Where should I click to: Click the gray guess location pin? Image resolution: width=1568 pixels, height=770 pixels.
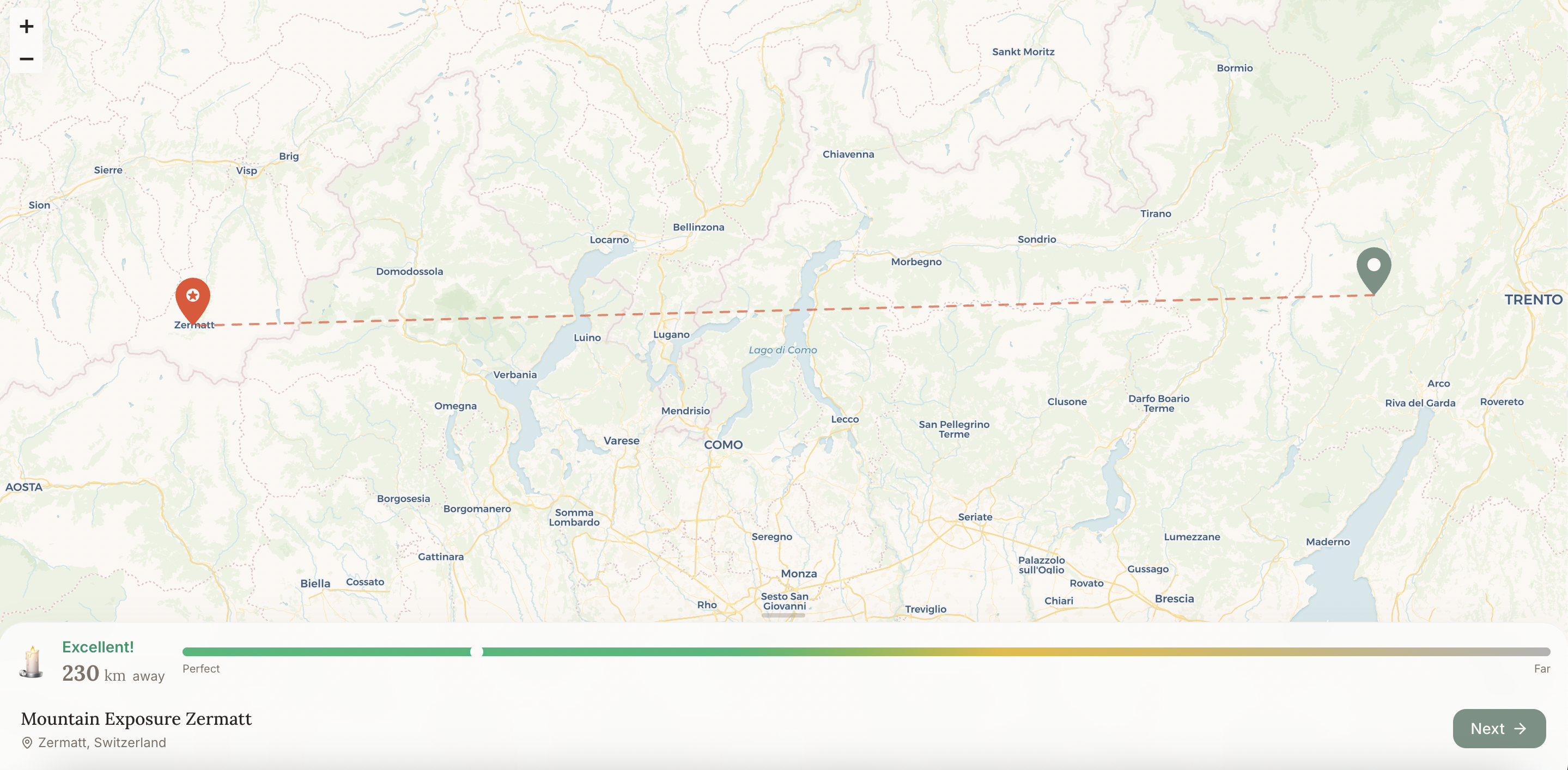coord(1373,266)
